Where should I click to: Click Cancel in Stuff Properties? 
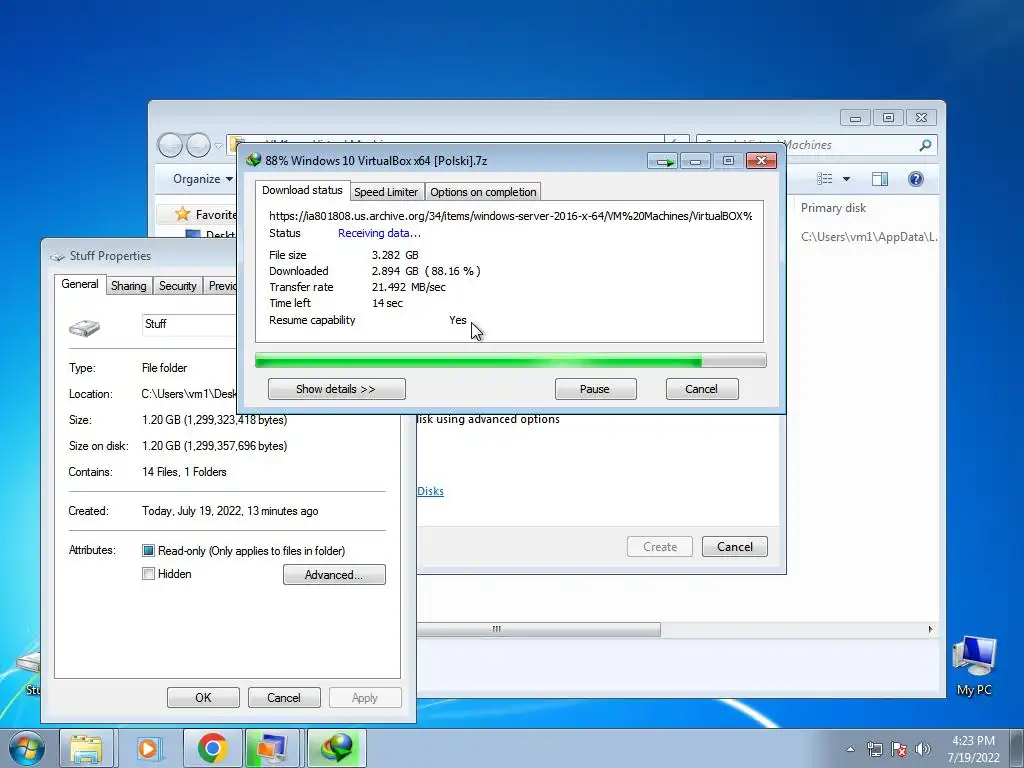tap(284, 697)
